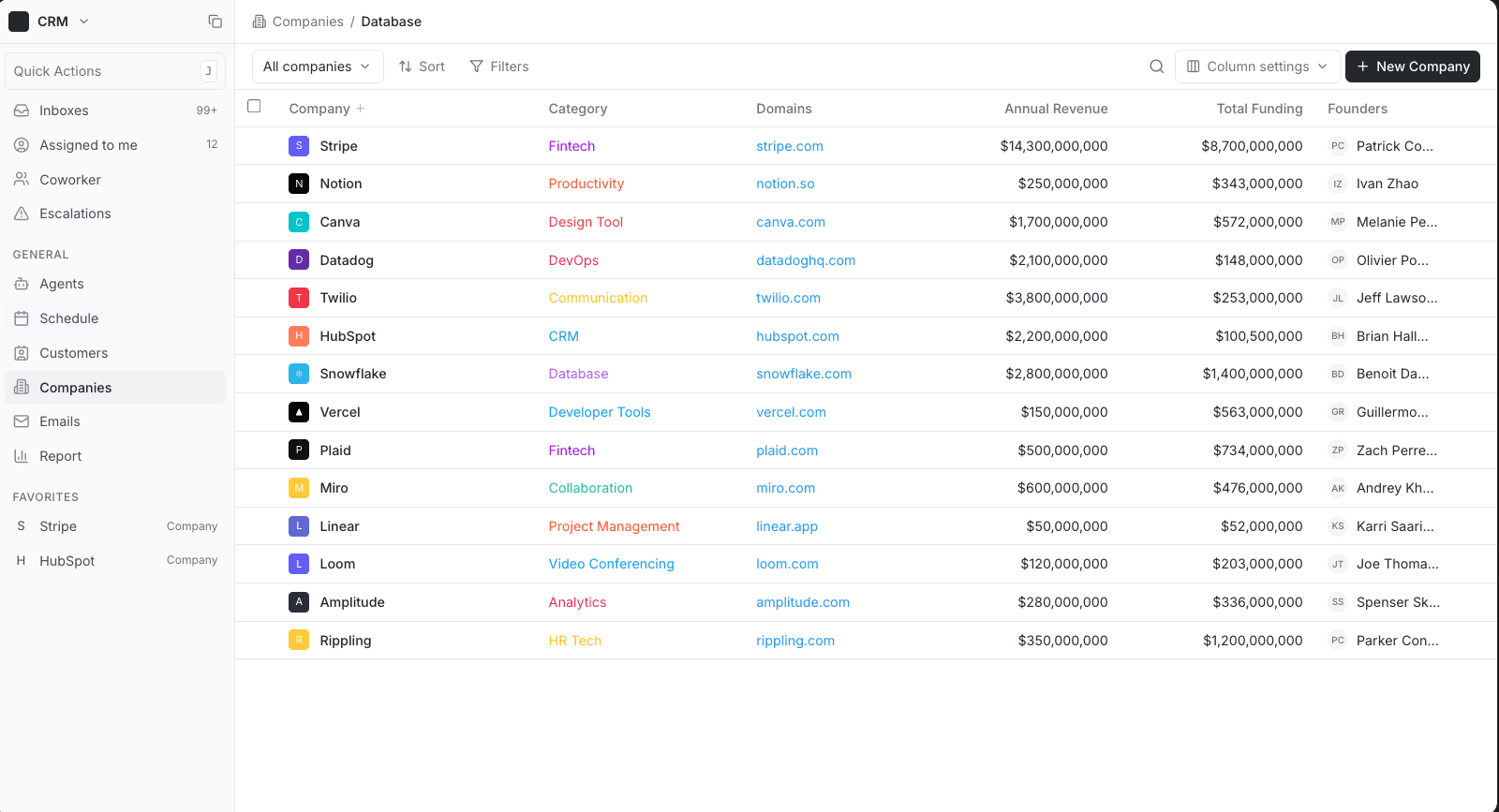
Task: Click the Video Conferencing category tag
Action: 611,564
